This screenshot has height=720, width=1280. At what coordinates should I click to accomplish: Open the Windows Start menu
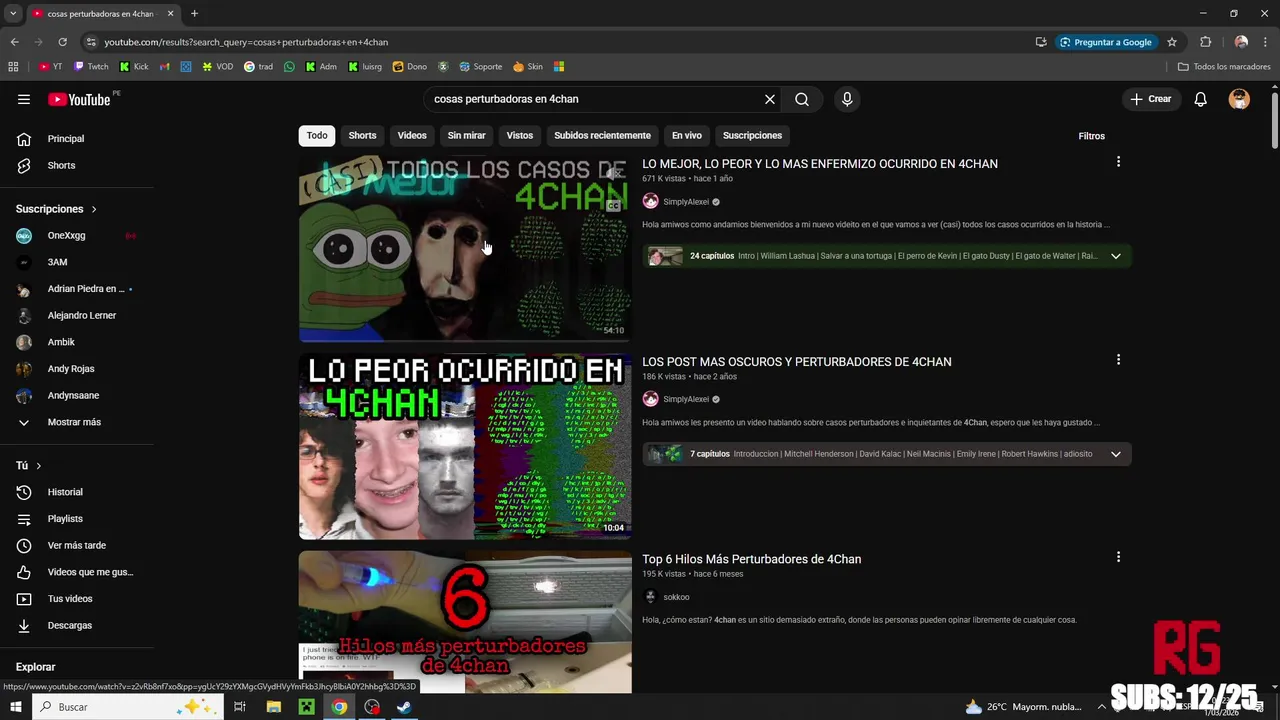16,707
